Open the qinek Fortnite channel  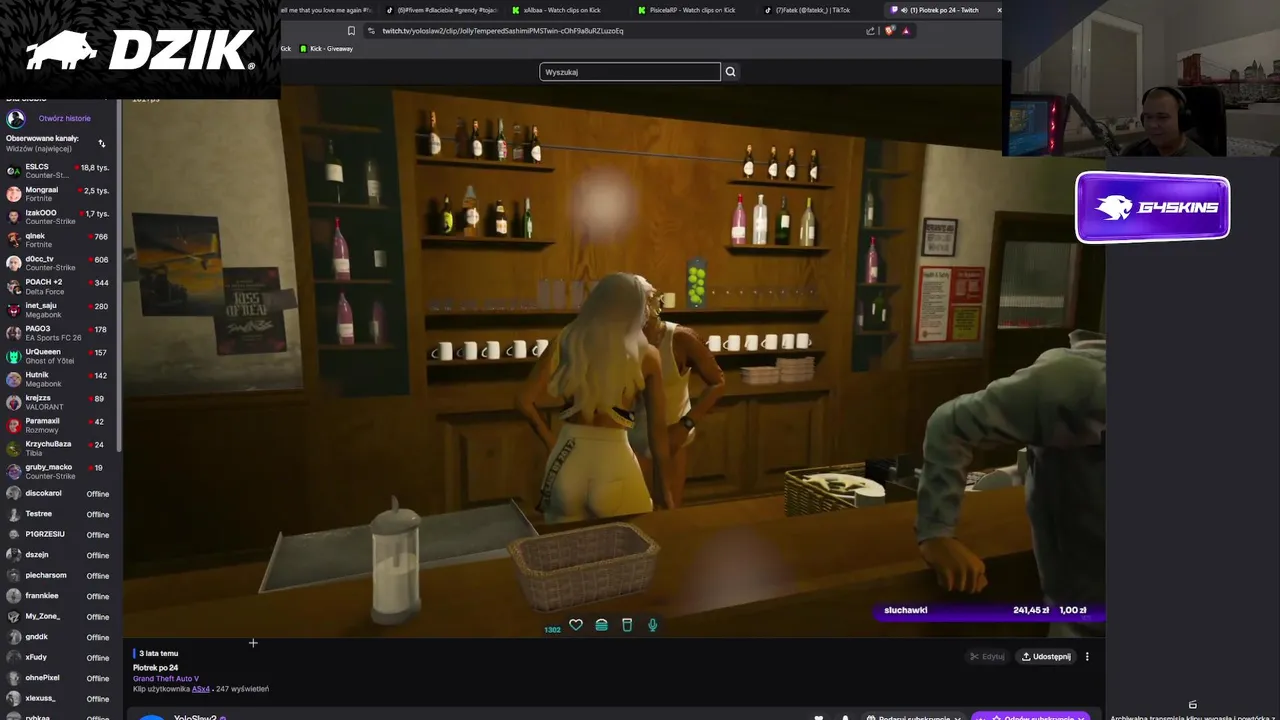60,240
